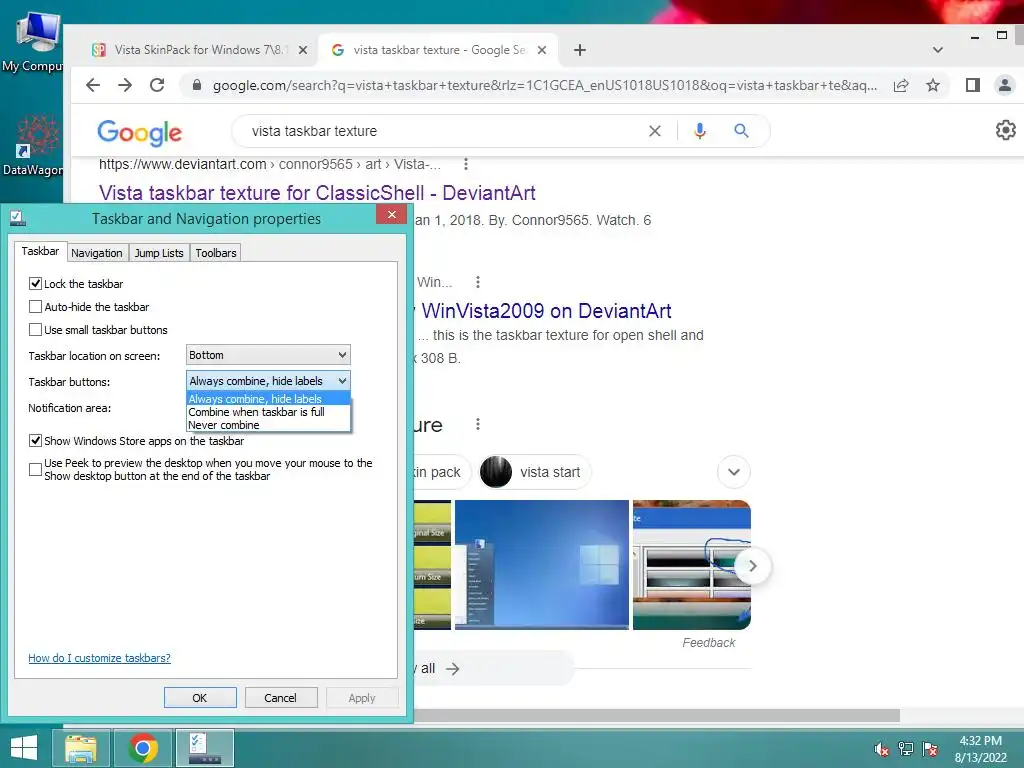The width and height of the screenshot is (1024, 768).
Task: Click the Feedback link under images
Action: click(709, 643)
